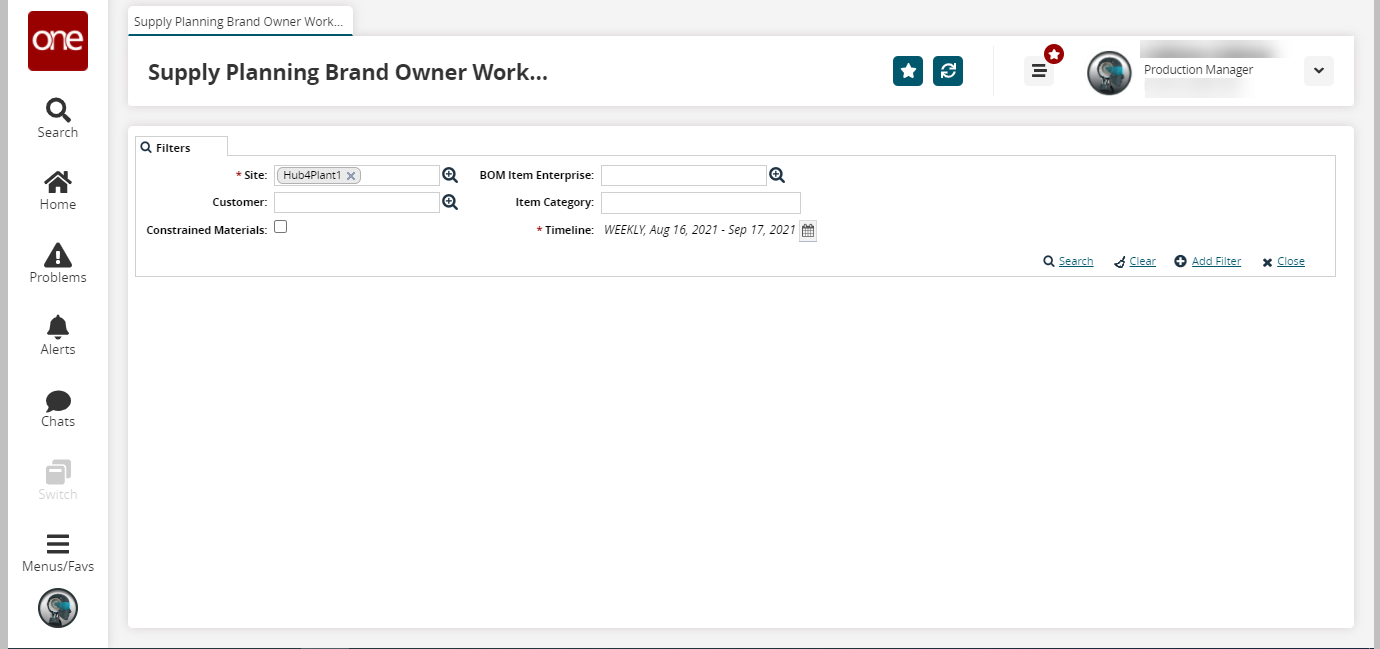1380x649 pixels.
Task: Expand the user menu dropdown arrow
Action: [1319, 71]
